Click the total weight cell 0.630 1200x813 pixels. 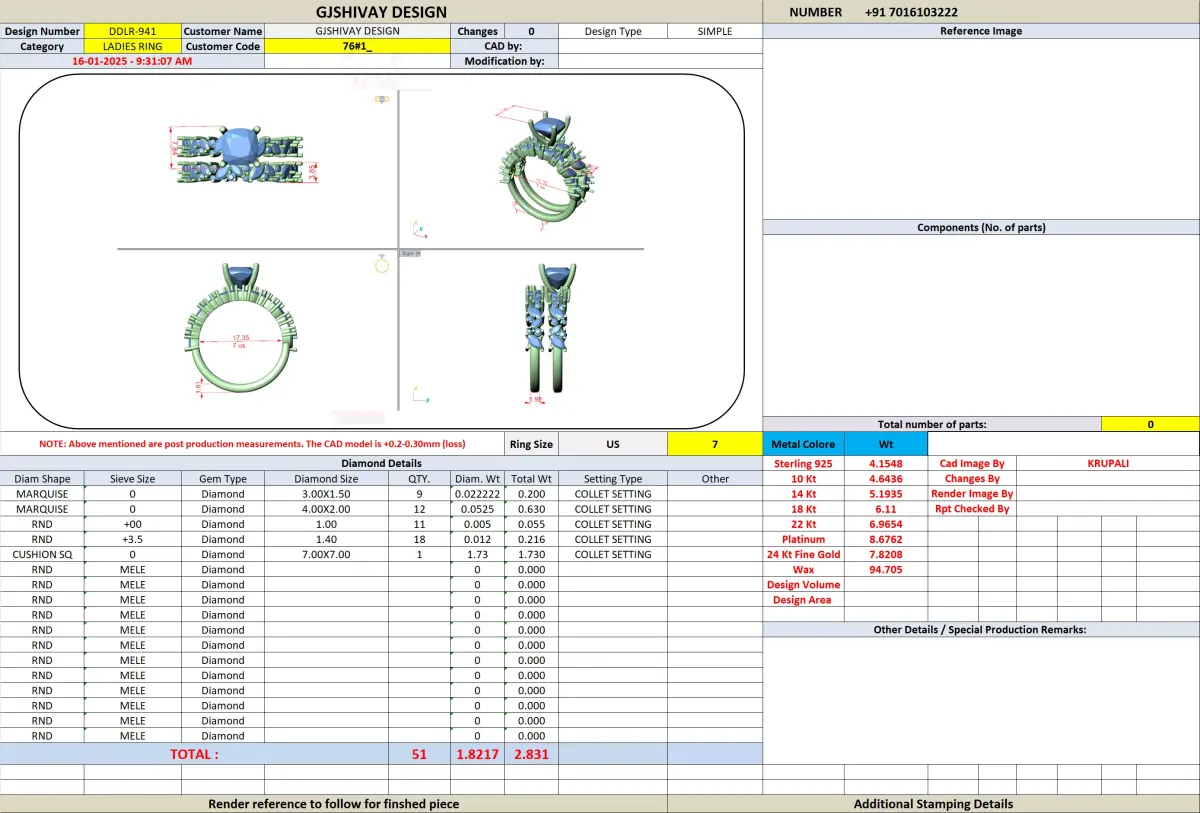click(531, 509)
